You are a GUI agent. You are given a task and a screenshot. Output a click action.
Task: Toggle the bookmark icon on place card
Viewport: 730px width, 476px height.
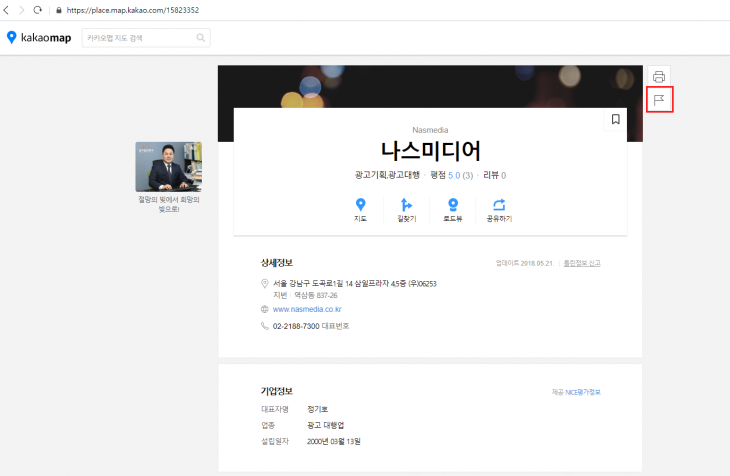point(615,120)
